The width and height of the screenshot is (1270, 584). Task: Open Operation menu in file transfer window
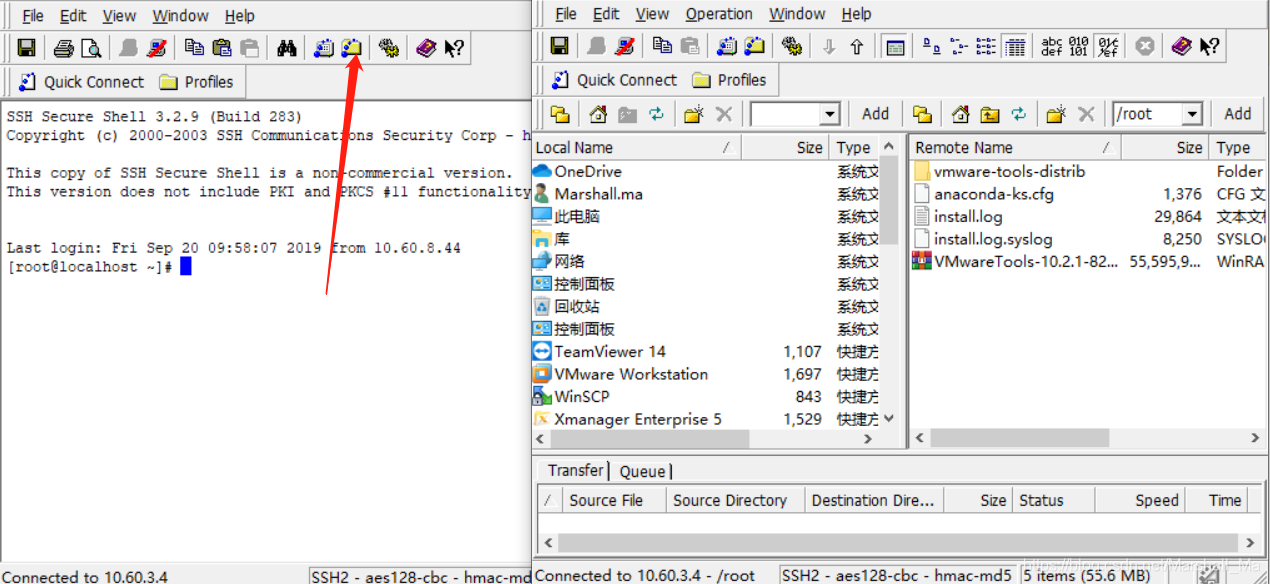pos(719,14)
